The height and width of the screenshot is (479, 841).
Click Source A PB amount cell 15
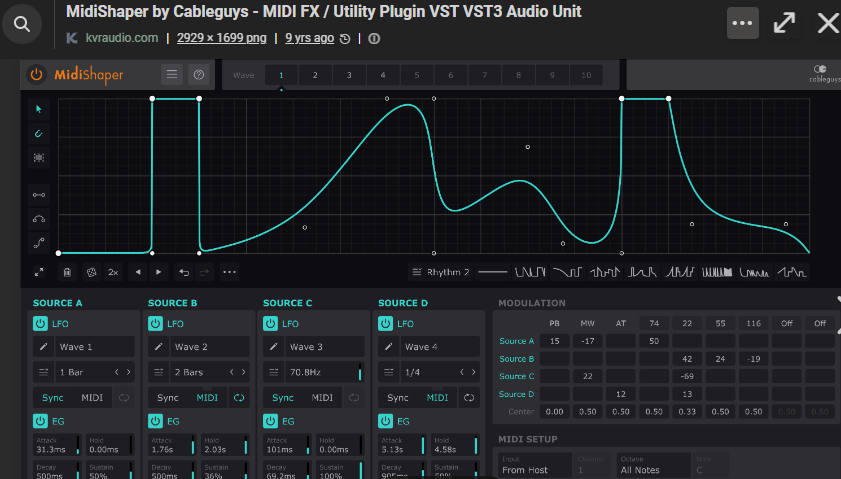[555, 341]
